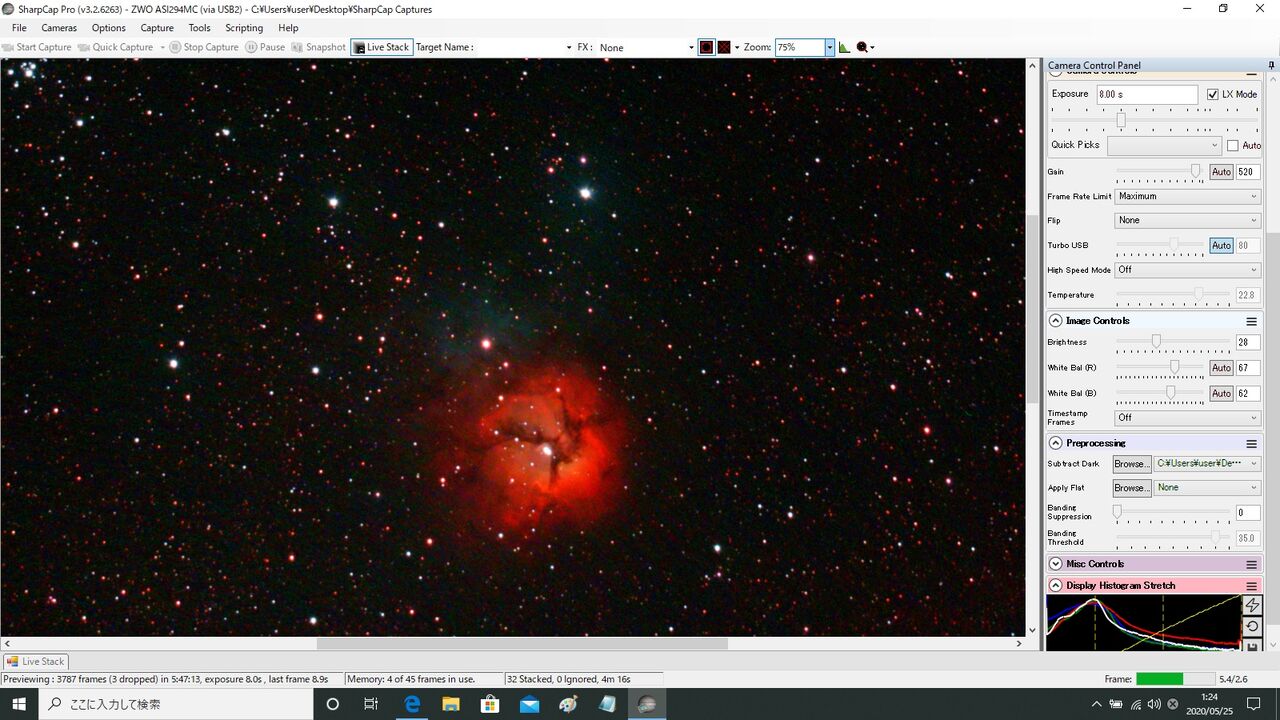Collapse the Preprocessing section
Screen dimensions: 1280x720
tap(1055, 443)
